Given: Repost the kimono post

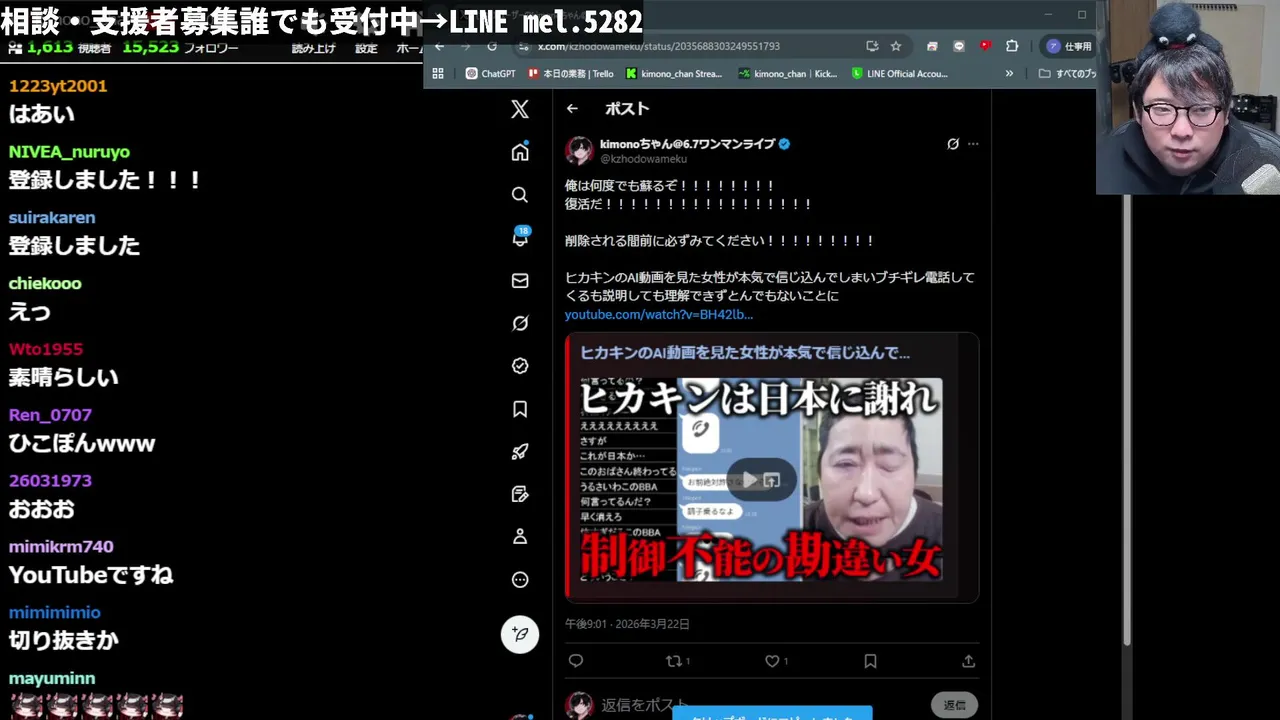Looking at the screenshot, I should tap(674, 661).
